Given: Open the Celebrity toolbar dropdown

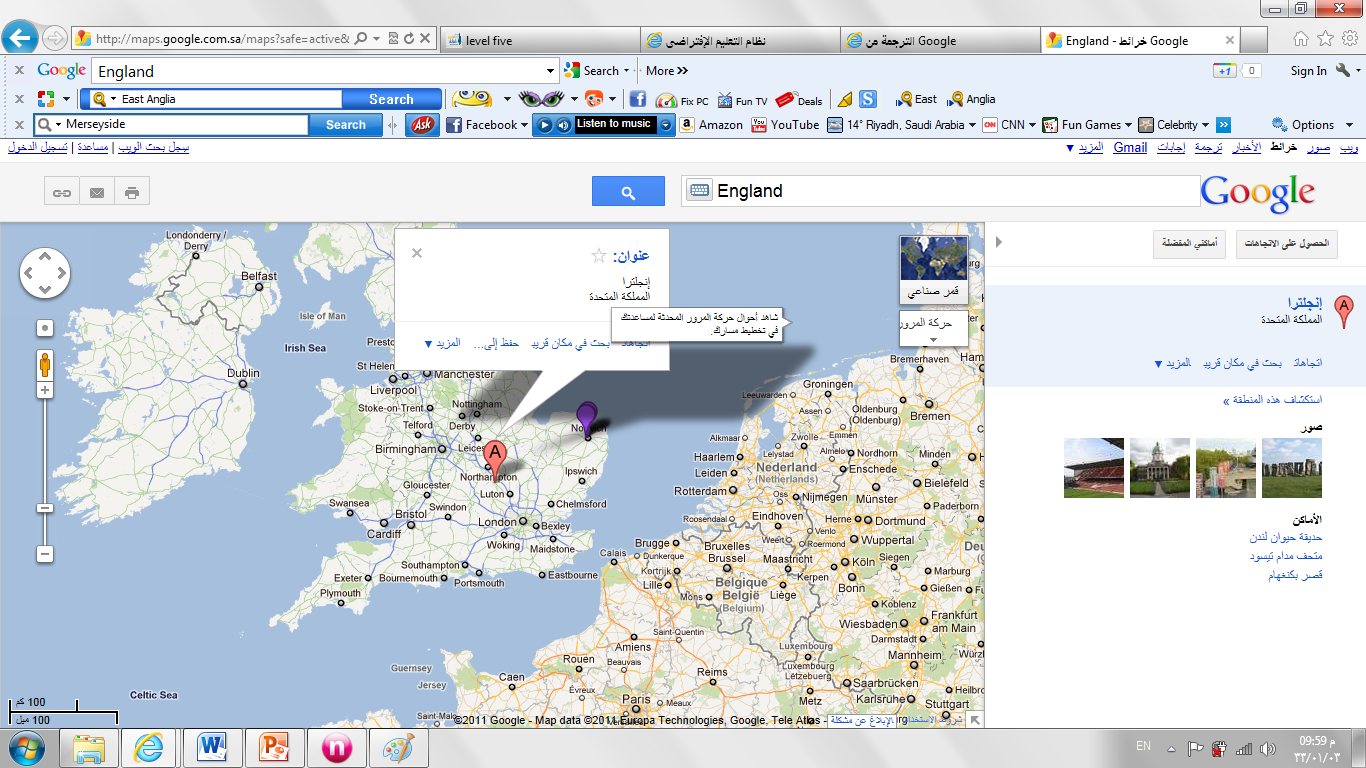Looking at the screenshot, I should (x=1205, y=125).
